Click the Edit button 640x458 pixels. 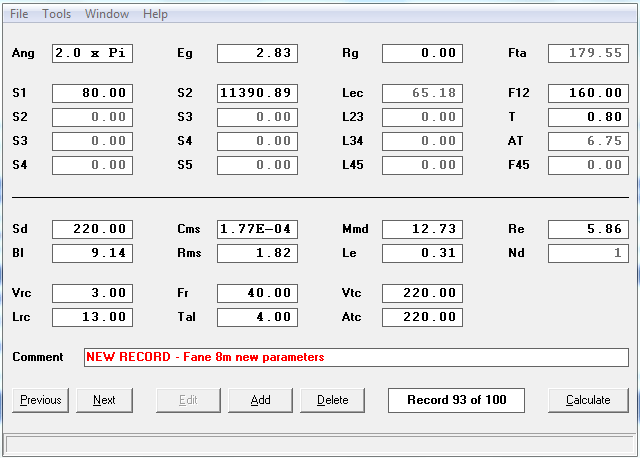tap(188, 400)
